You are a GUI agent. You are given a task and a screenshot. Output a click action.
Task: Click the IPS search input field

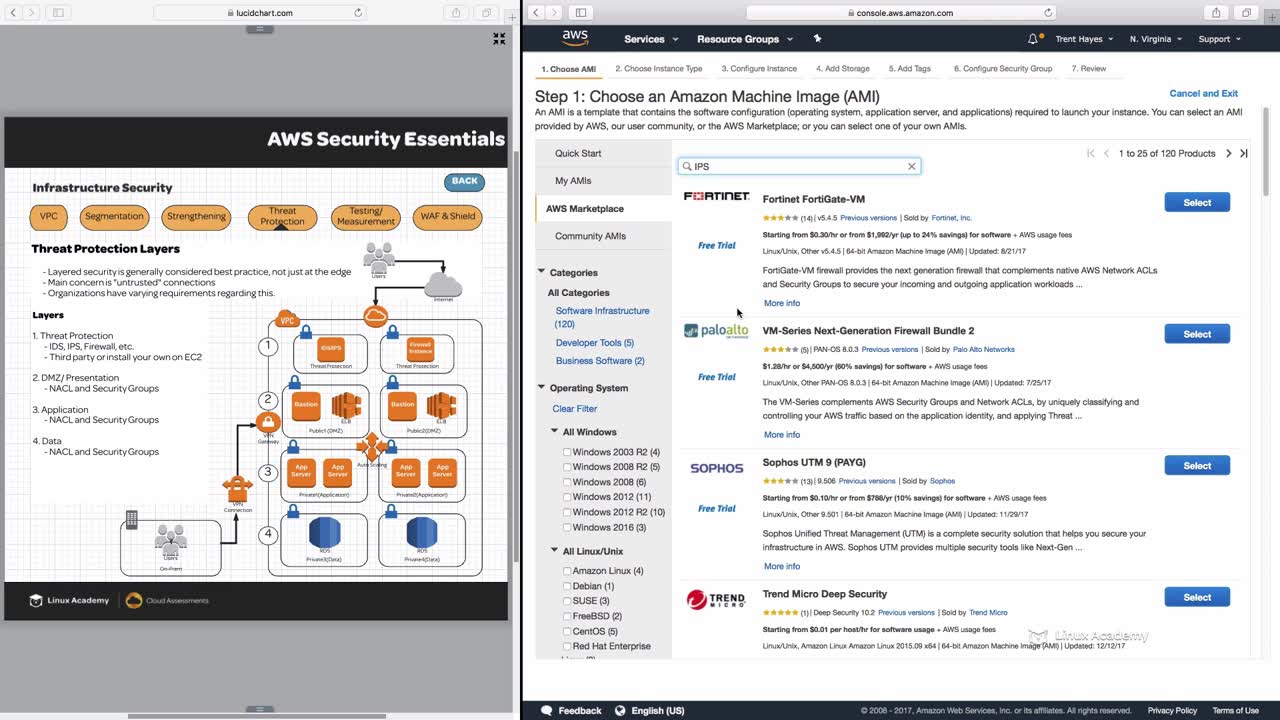(799, 166)
